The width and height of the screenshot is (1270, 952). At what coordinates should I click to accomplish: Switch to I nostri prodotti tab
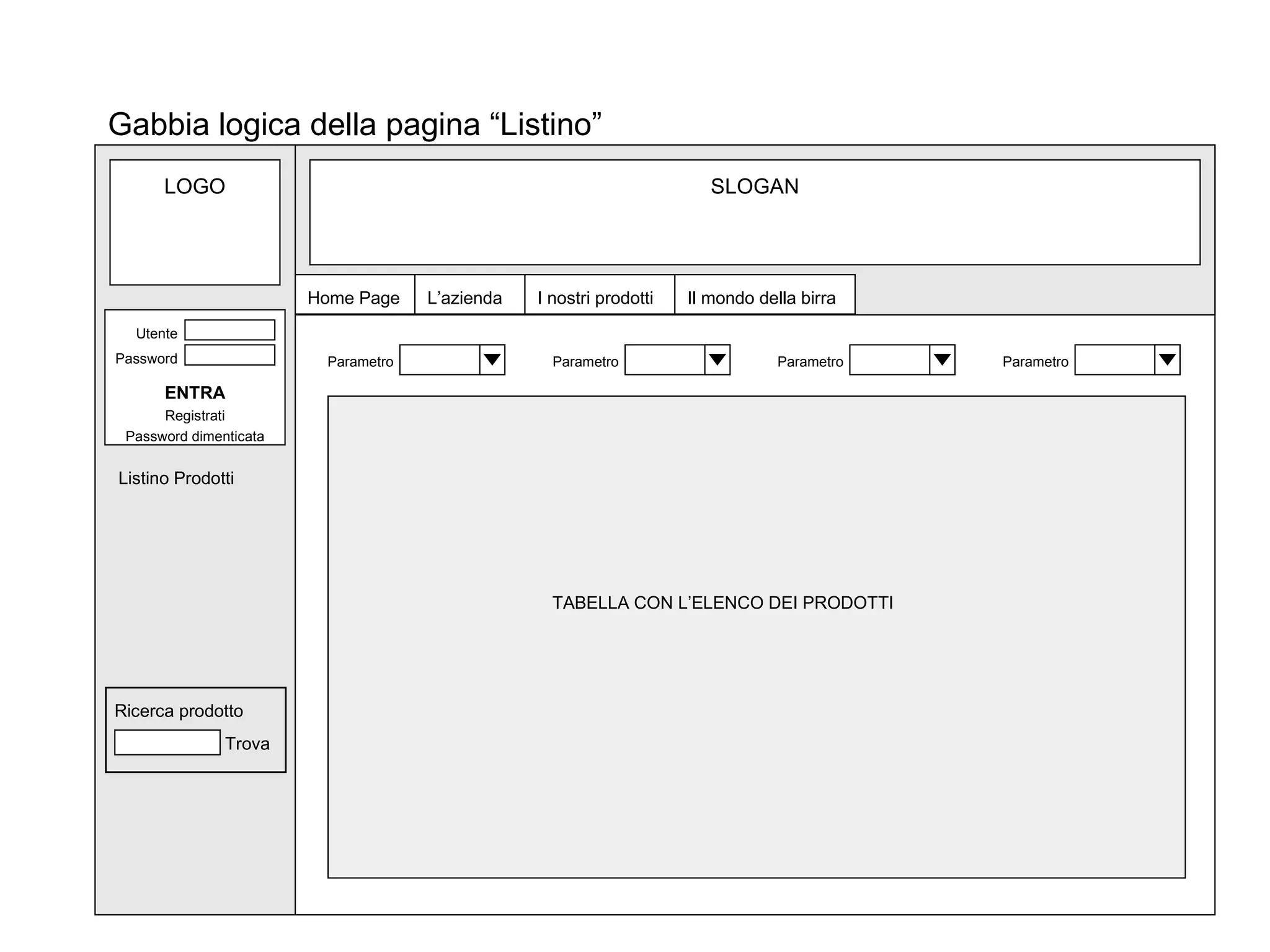(x=600, y=295)
